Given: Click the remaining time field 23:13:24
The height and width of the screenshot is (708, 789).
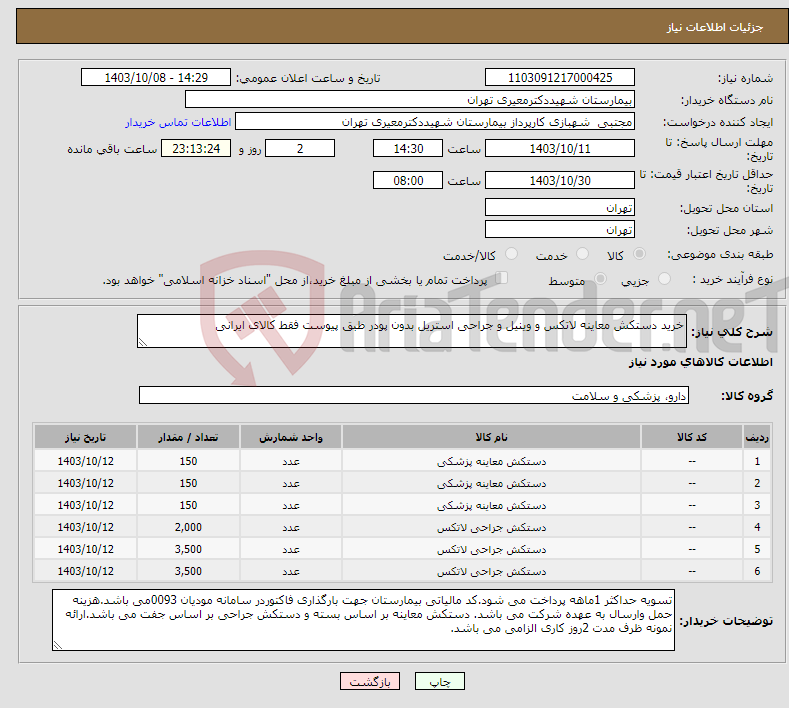Looking at the screenshot, I should click(196, 148).
